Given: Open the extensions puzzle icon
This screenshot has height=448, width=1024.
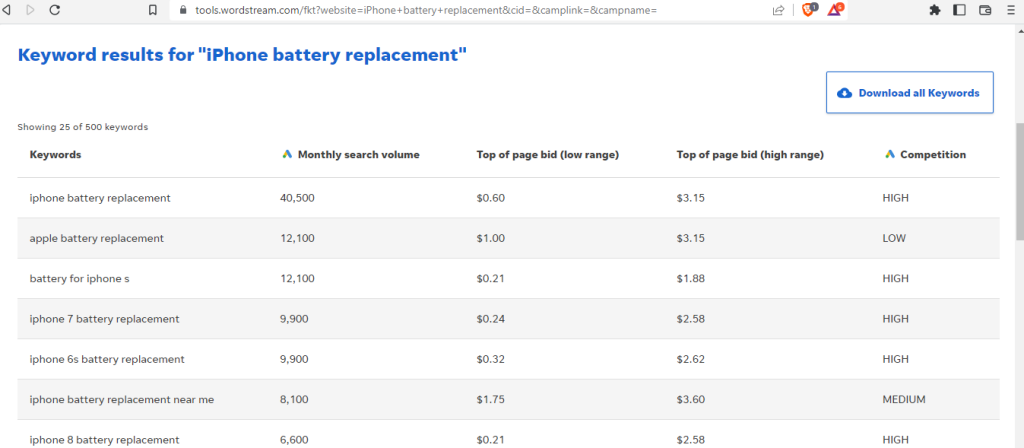Looking at the screenshot, I should click(x=935, y=10).
